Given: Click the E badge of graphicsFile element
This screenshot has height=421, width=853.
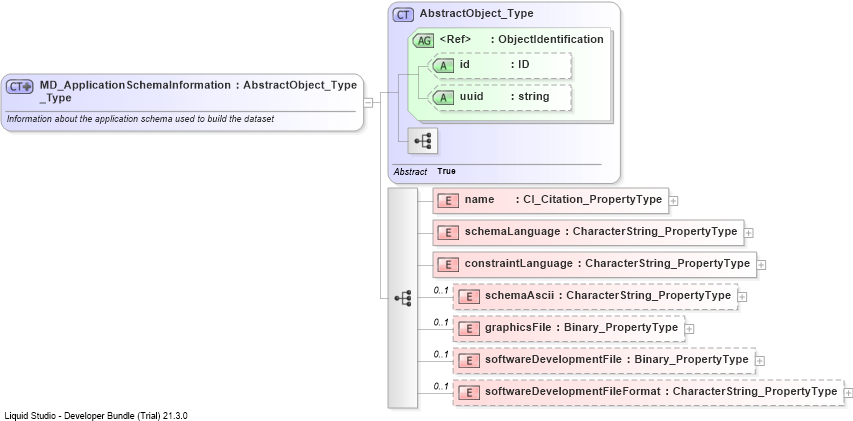Looking at the screenshot, I should tap(468, 329).
